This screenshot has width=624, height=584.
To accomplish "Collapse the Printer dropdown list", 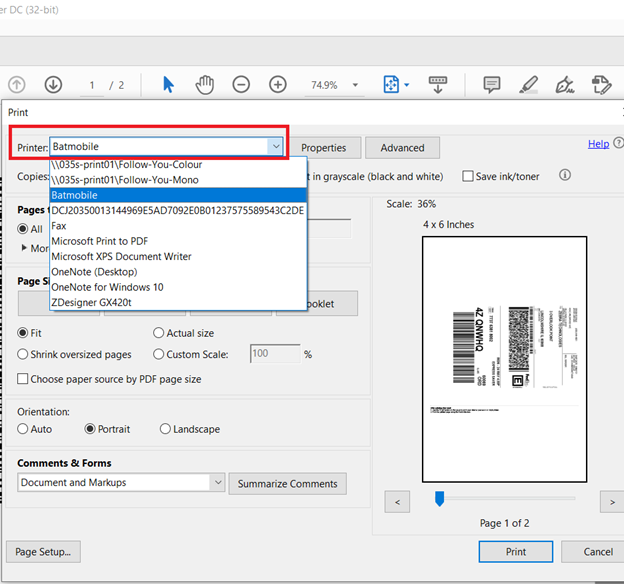I will click(275, 147).
